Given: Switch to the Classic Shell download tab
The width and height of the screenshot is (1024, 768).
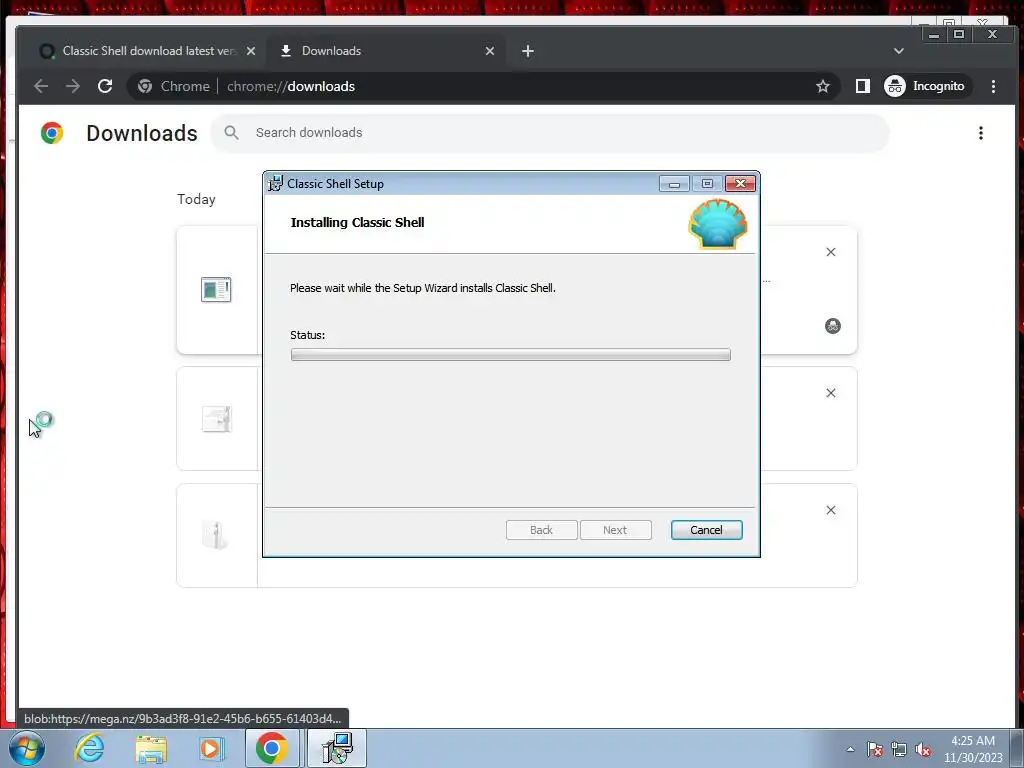Looking at the screenshot, I should click(147, 51).
